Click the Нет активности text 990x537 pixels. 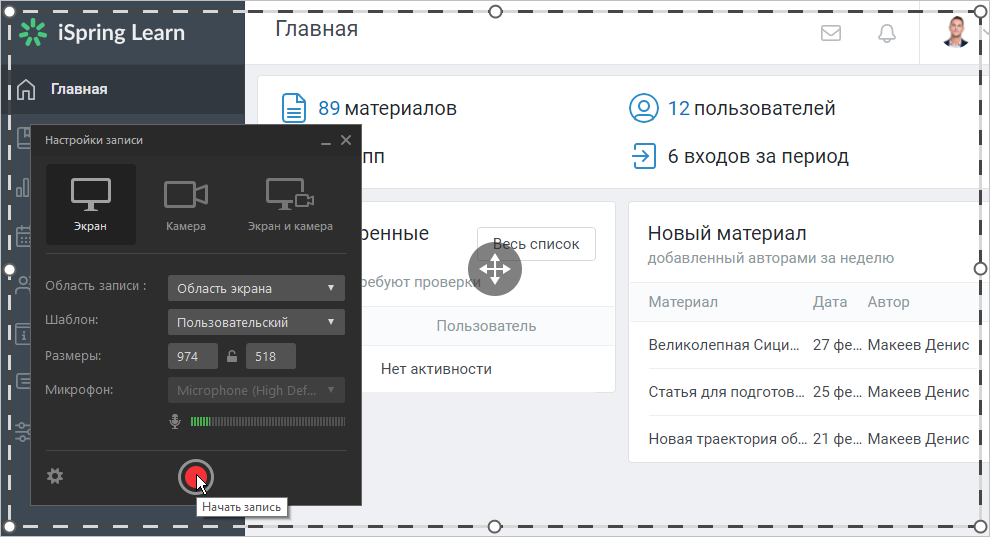click(436, 369)
